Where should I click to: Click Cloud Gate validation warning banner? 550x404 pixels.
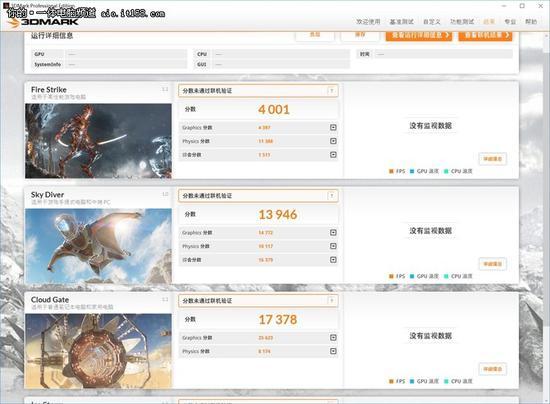[258, 301]
